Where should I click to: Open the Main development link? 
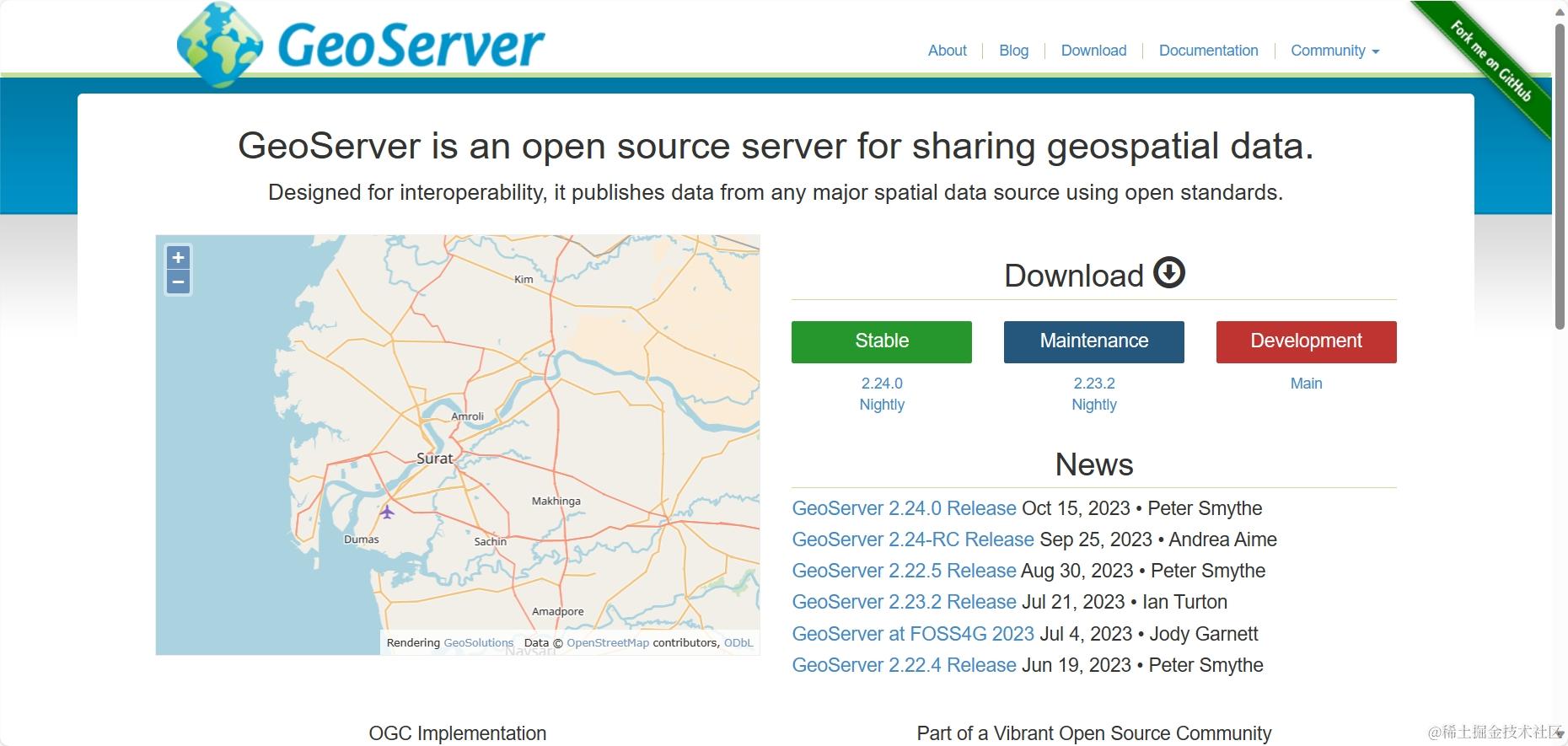tap(1307, 384)
